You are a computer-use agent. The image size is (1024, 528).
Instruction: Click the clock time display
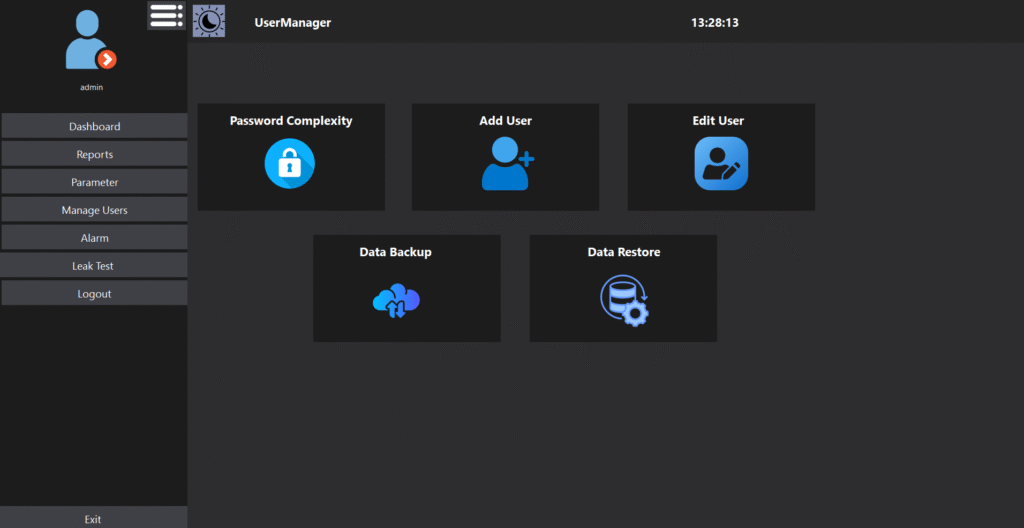coord(714,22)
